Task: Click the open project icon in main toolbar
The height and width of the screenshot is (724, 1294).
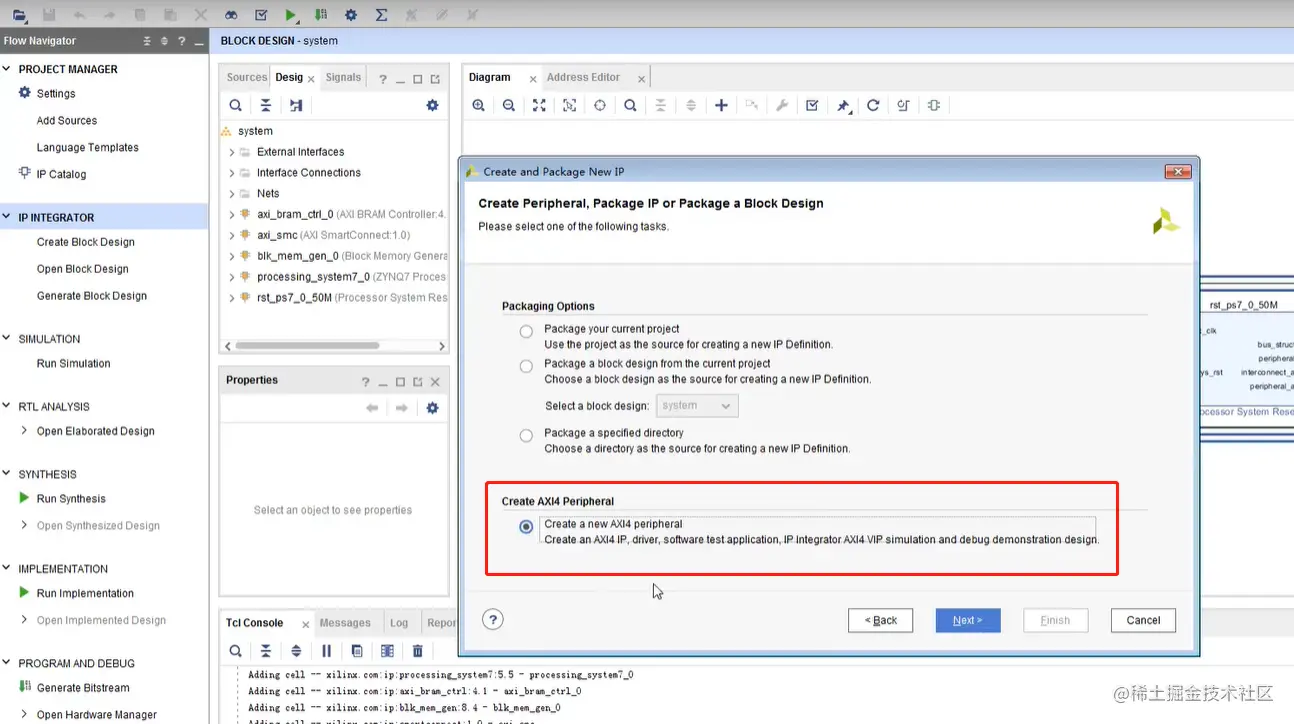Action: tap(20, 15)
